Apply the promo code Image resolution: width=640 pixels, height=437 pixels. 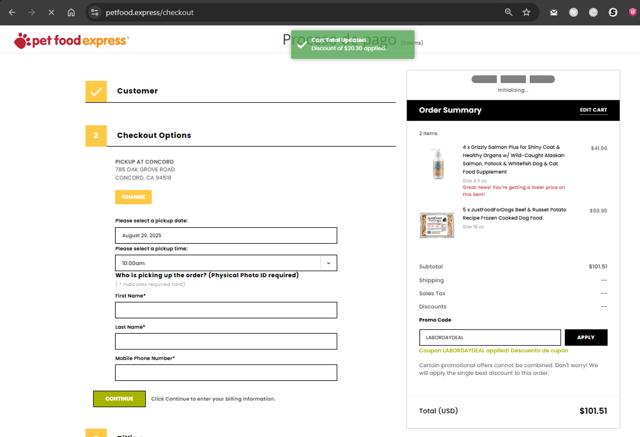point(586,337)
